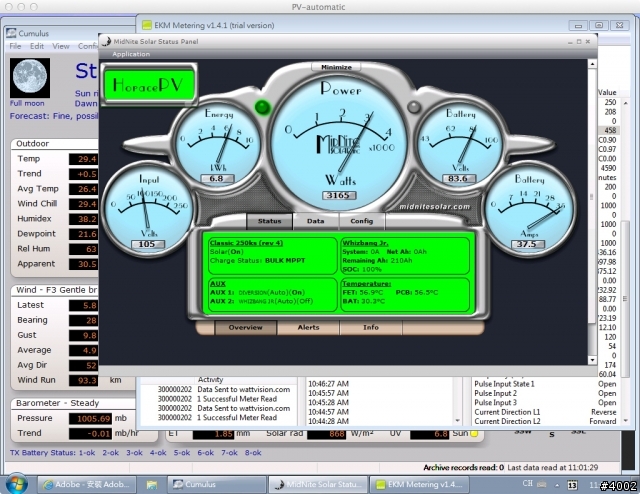
Task: Click the yellow Sun indicator in Cumulus
Action: pyautogui.click(x=474, y=434)
